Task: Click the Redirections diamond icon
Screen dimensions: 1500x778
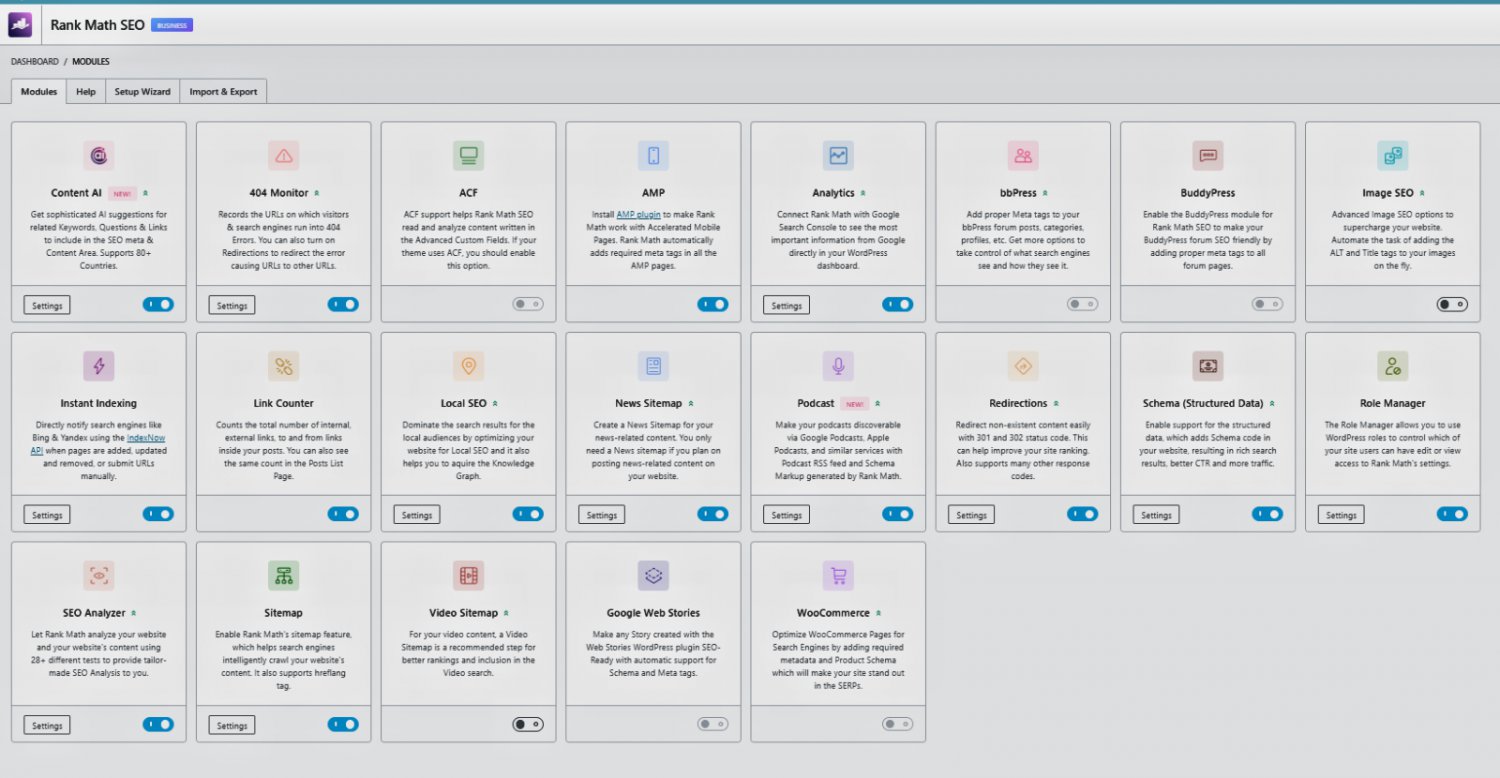Action: [x=1023, y=366]
